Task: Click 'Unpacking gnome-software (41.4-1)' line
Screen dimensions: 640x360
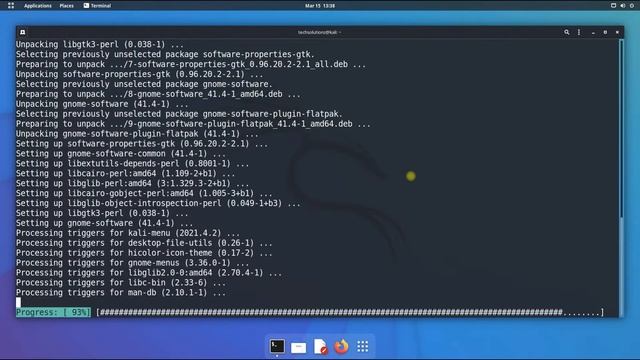Action: [102, 104]
